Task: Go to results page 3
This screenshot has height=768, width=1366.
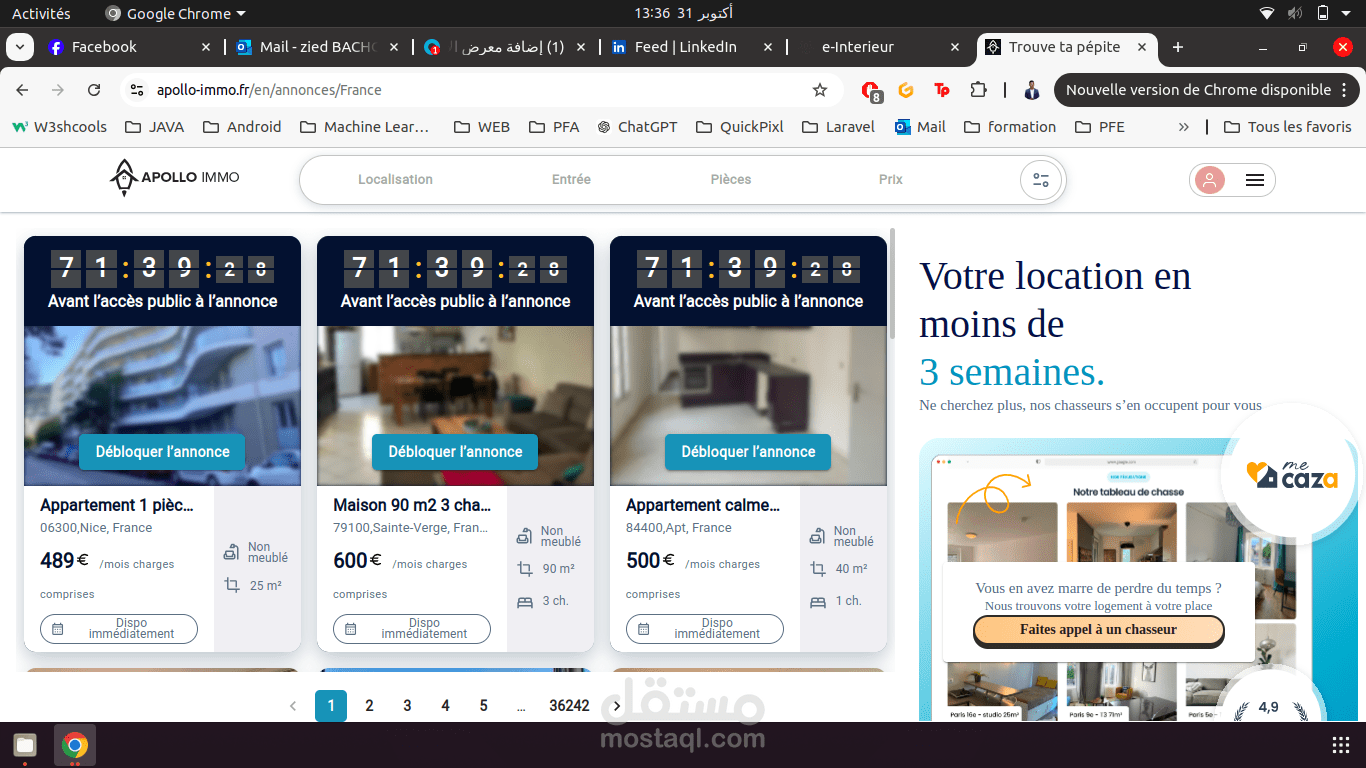Action: click(x=407, y=706)
